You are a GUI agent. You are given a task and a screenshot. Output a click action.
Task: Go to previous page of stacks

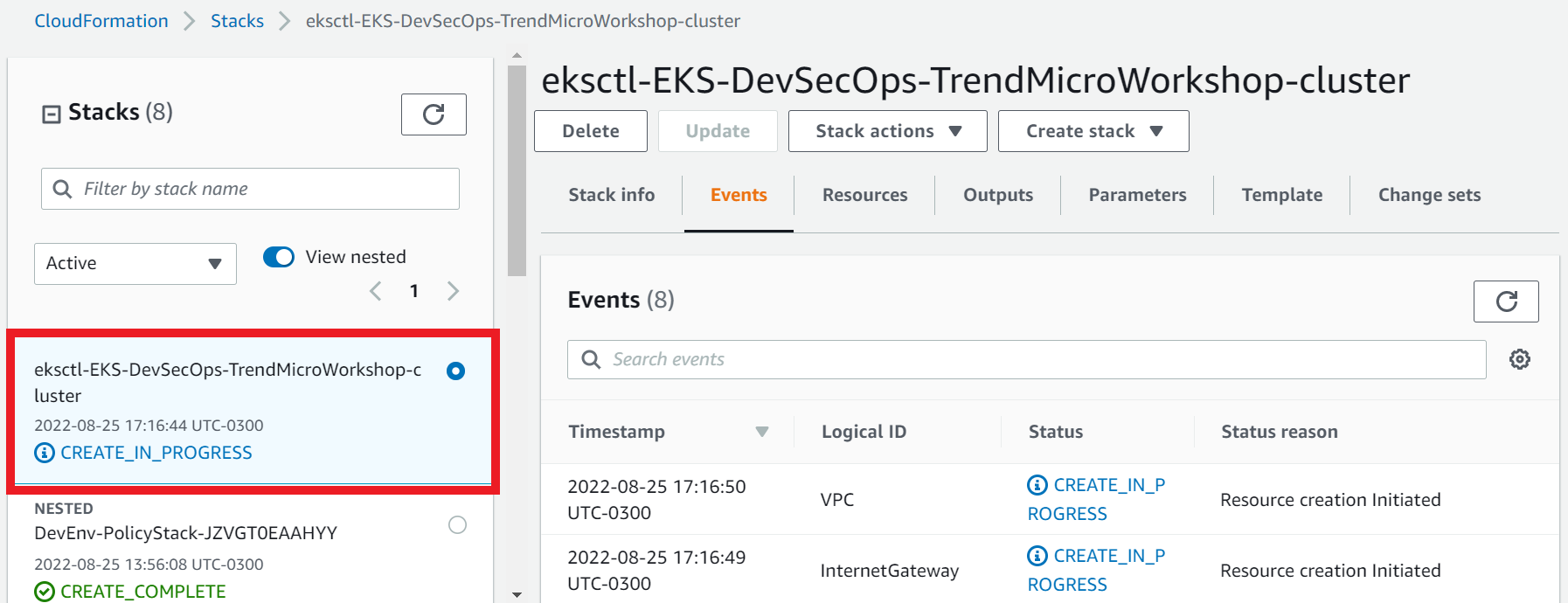coord(376,291)
